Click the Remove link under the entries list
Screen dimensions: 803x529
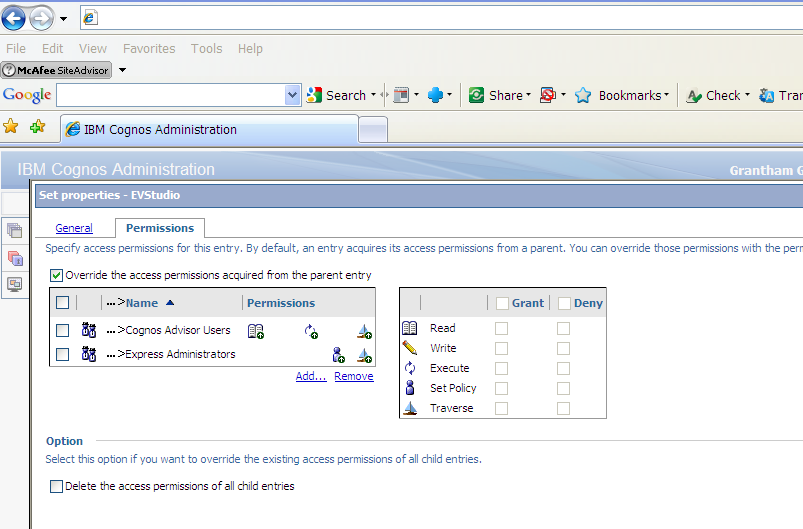[x=354, y=376]
